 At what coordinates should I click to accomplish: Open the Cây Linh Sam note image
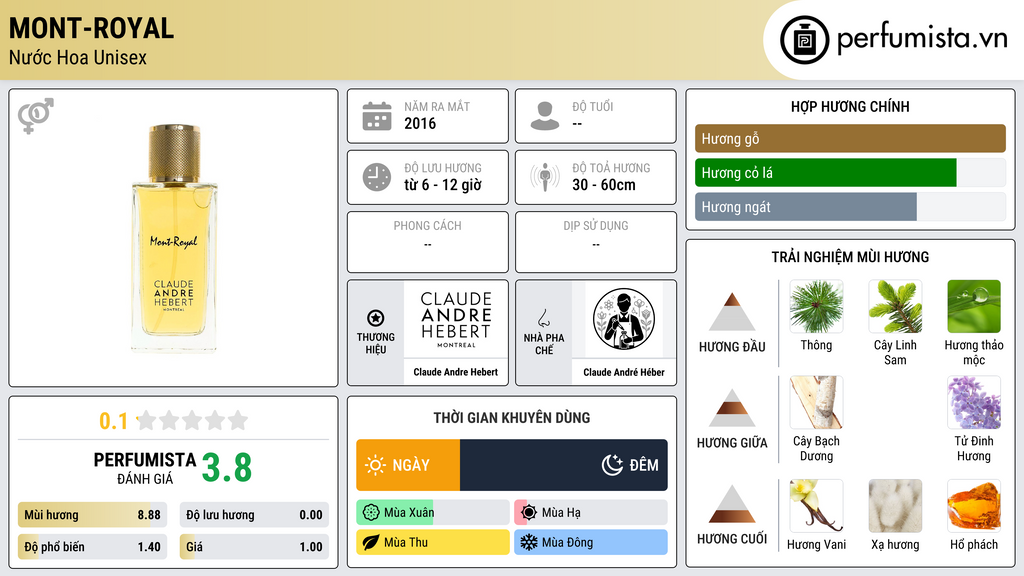pyautogui.click(x=895, y=307)
